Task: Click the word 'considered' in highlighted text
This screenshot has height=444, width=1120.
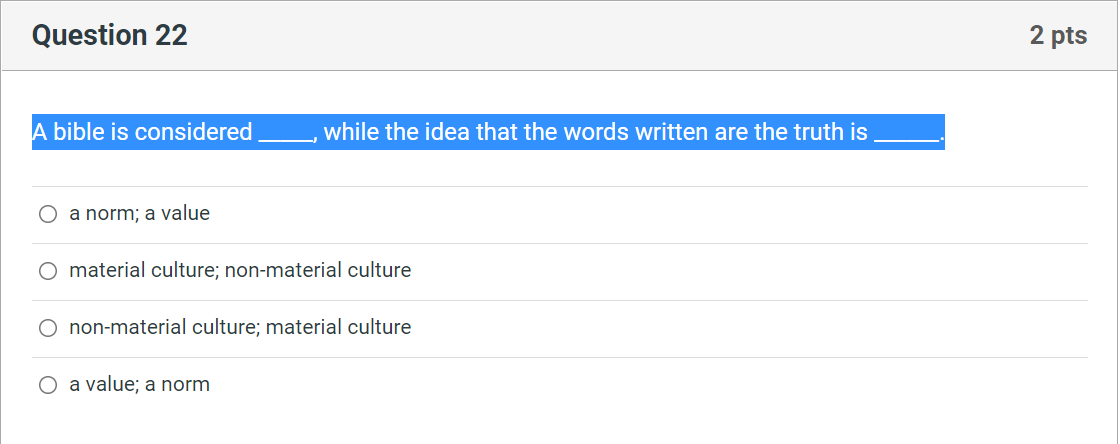Action: point(193,132)
